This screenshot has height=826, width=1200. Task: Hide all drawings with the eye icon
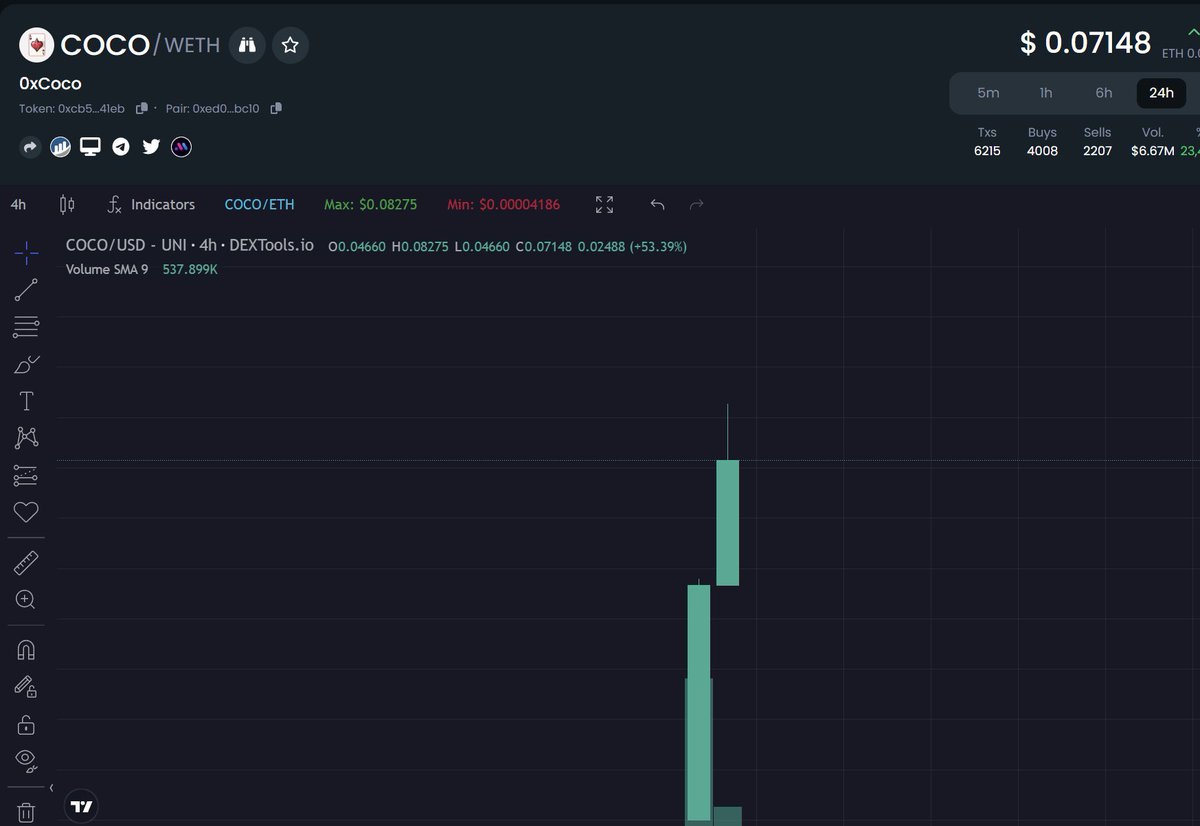(x=26, y=761)
